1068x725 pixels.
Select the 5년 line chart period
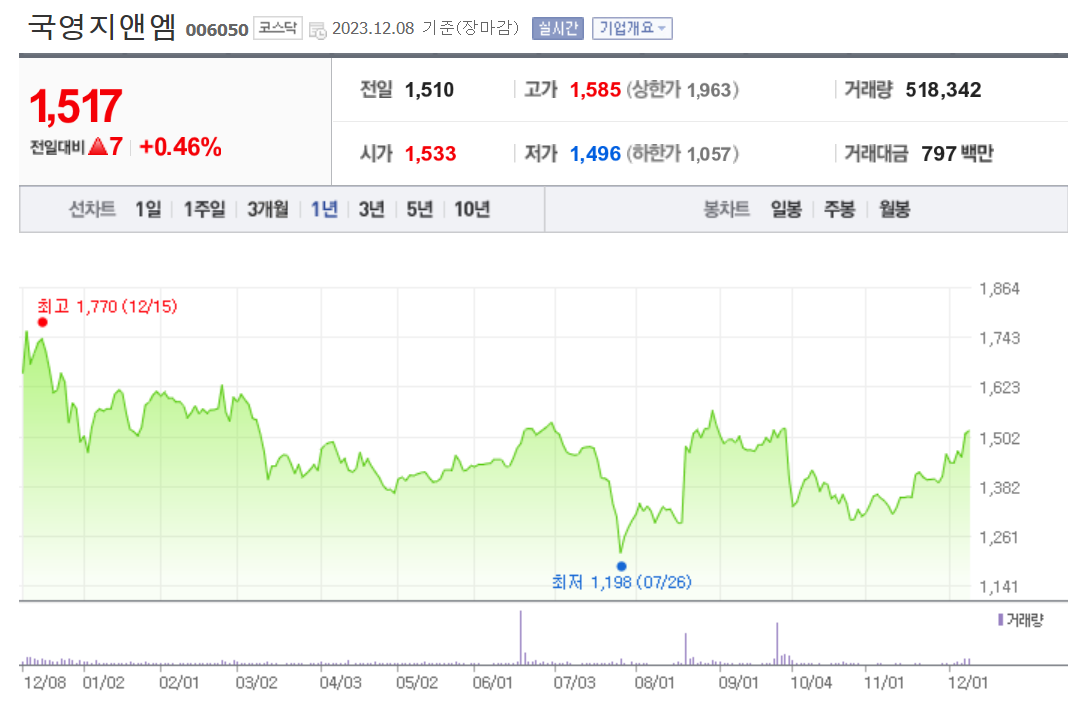point(420,209)
